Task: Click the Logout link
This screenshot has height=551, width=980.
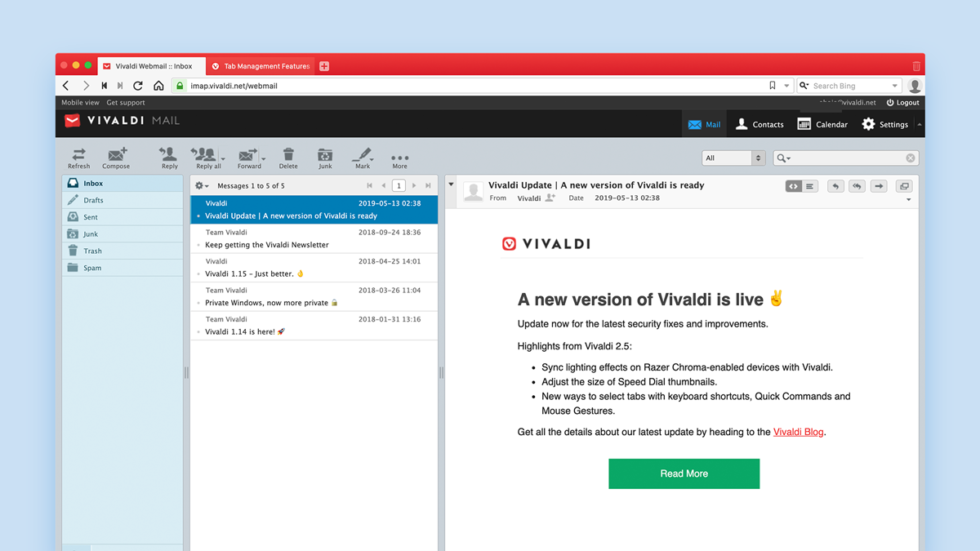Action: pyautogui.click(x=902, y=102)
